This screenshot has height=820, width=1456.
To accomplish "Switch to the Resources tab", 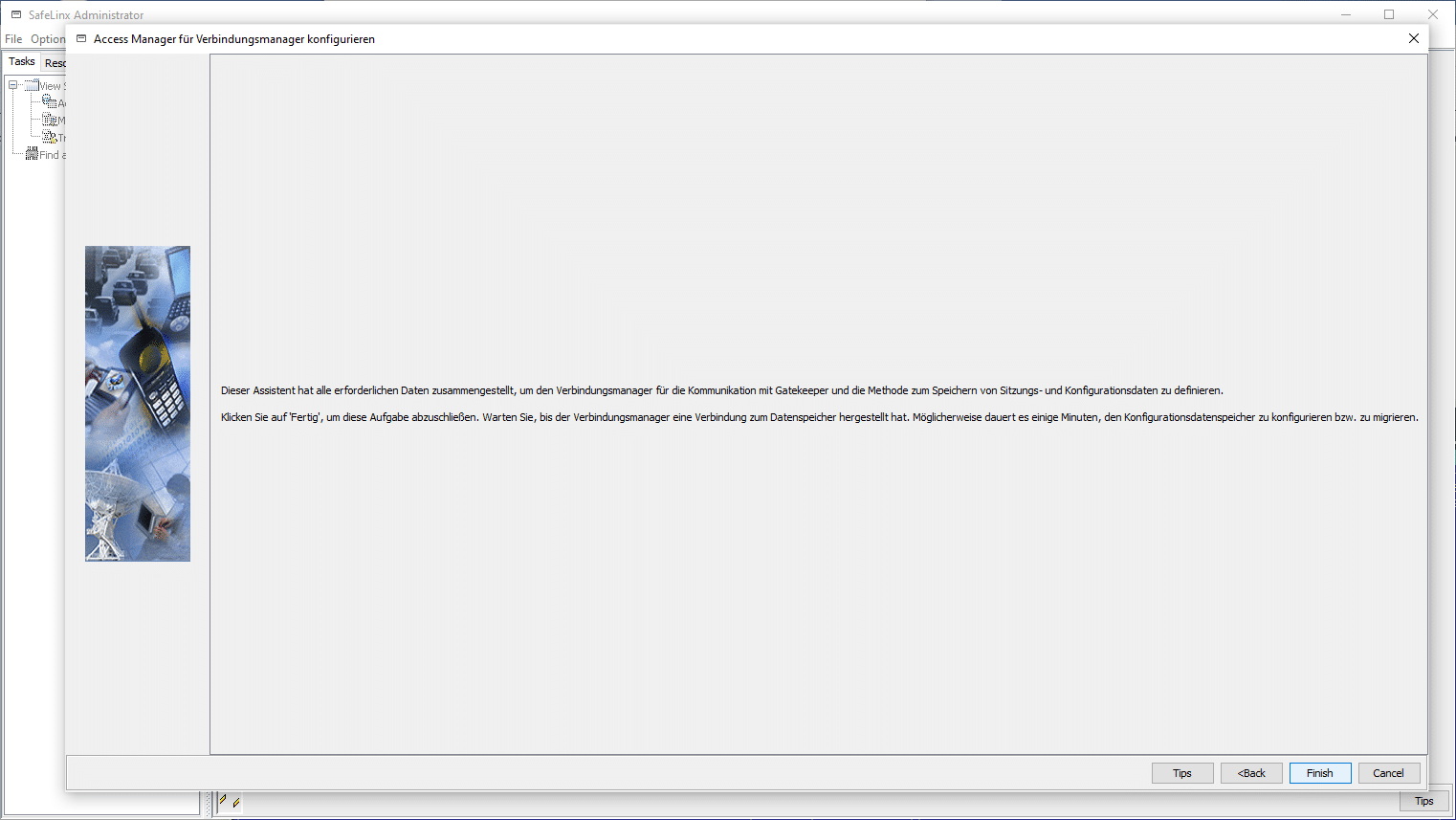I will point(55,63).
